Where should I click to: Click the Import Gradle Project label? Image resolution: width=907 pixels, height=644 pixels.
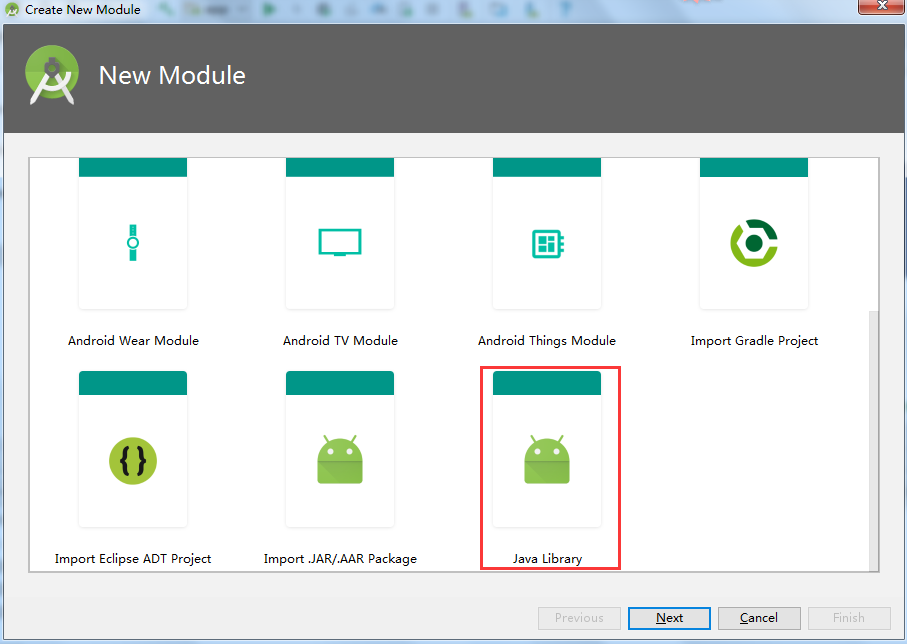point(754,341)
